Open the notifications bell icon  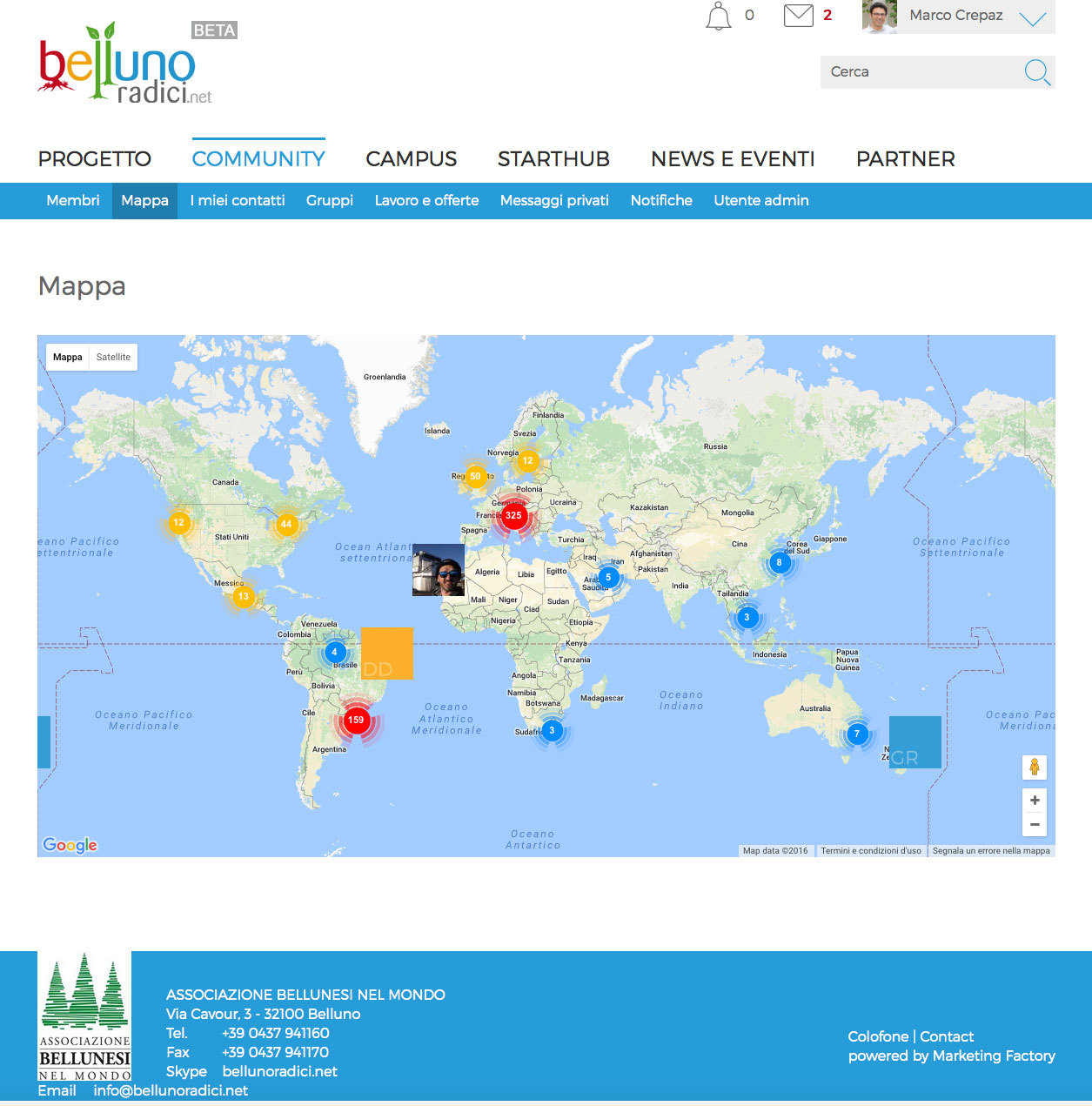(718, 16)
